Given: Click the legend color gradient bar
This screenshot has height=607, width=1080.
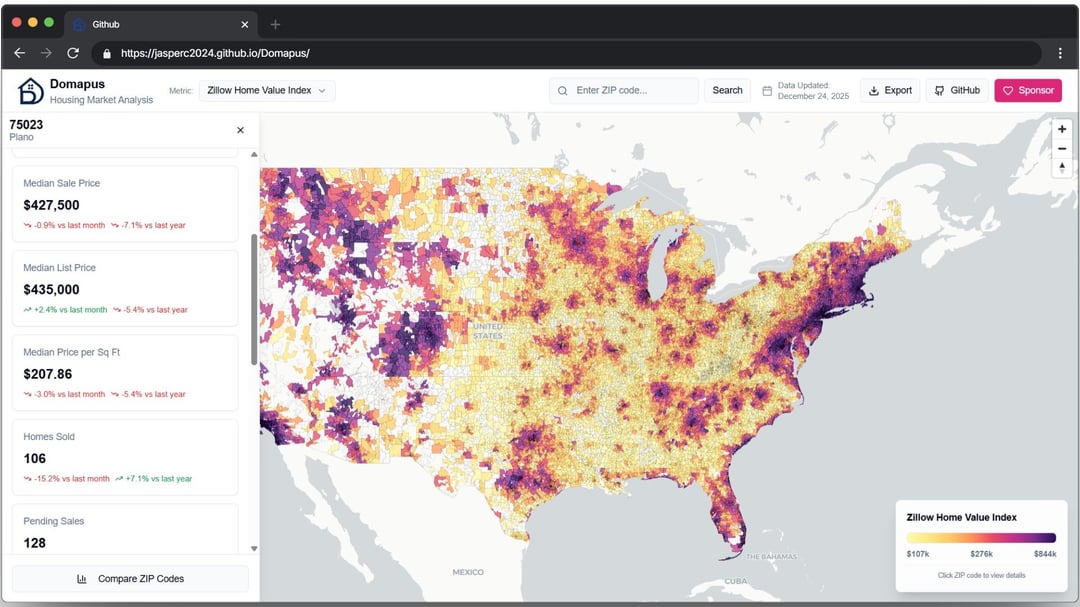Looking at the screenshot, I should [981, 538].
